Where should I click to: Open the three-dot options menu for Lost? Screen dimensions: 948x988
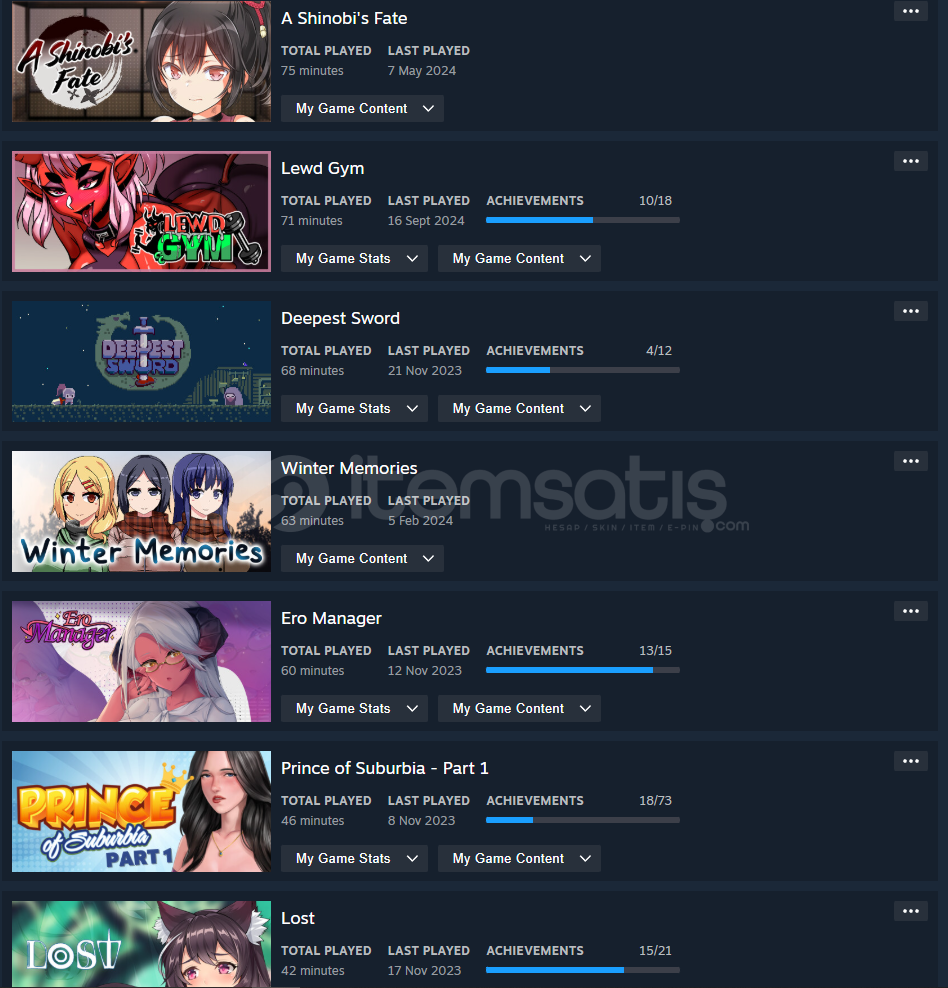tap(910, 911)
